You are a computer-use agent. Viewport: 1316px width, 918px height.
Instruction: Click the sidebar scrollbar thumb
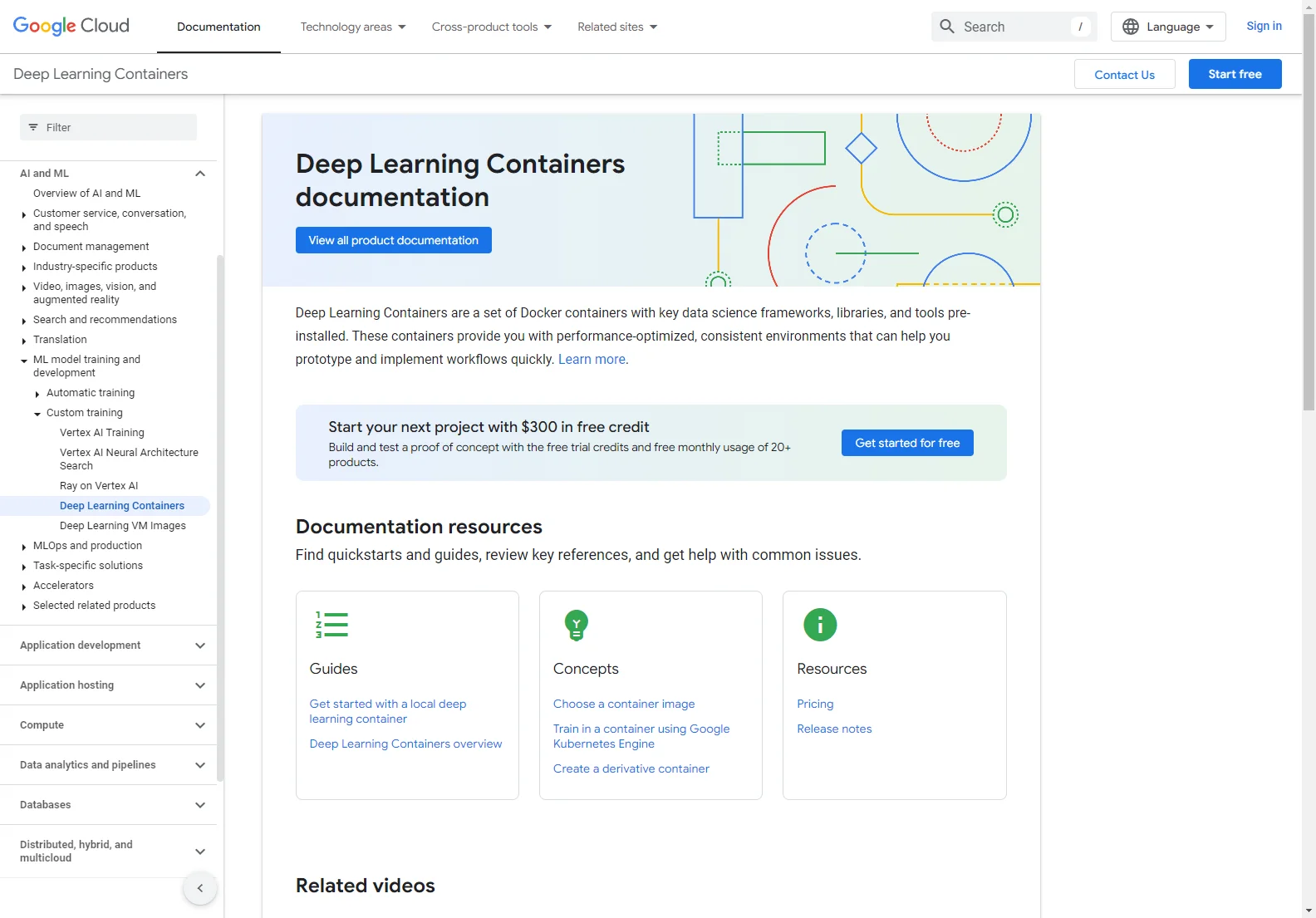(x=220, y=518)
